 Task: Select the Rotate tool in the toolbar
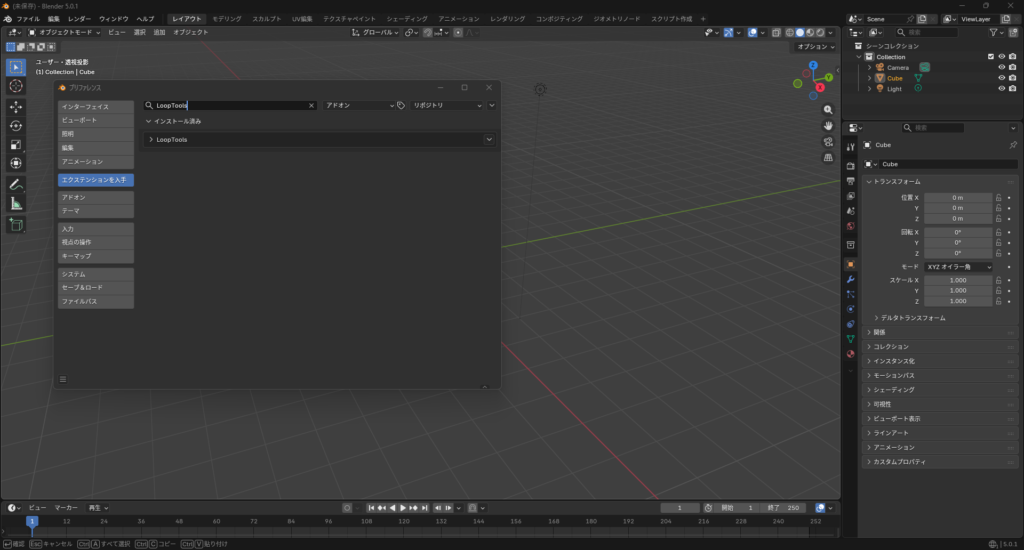point(16,125)
